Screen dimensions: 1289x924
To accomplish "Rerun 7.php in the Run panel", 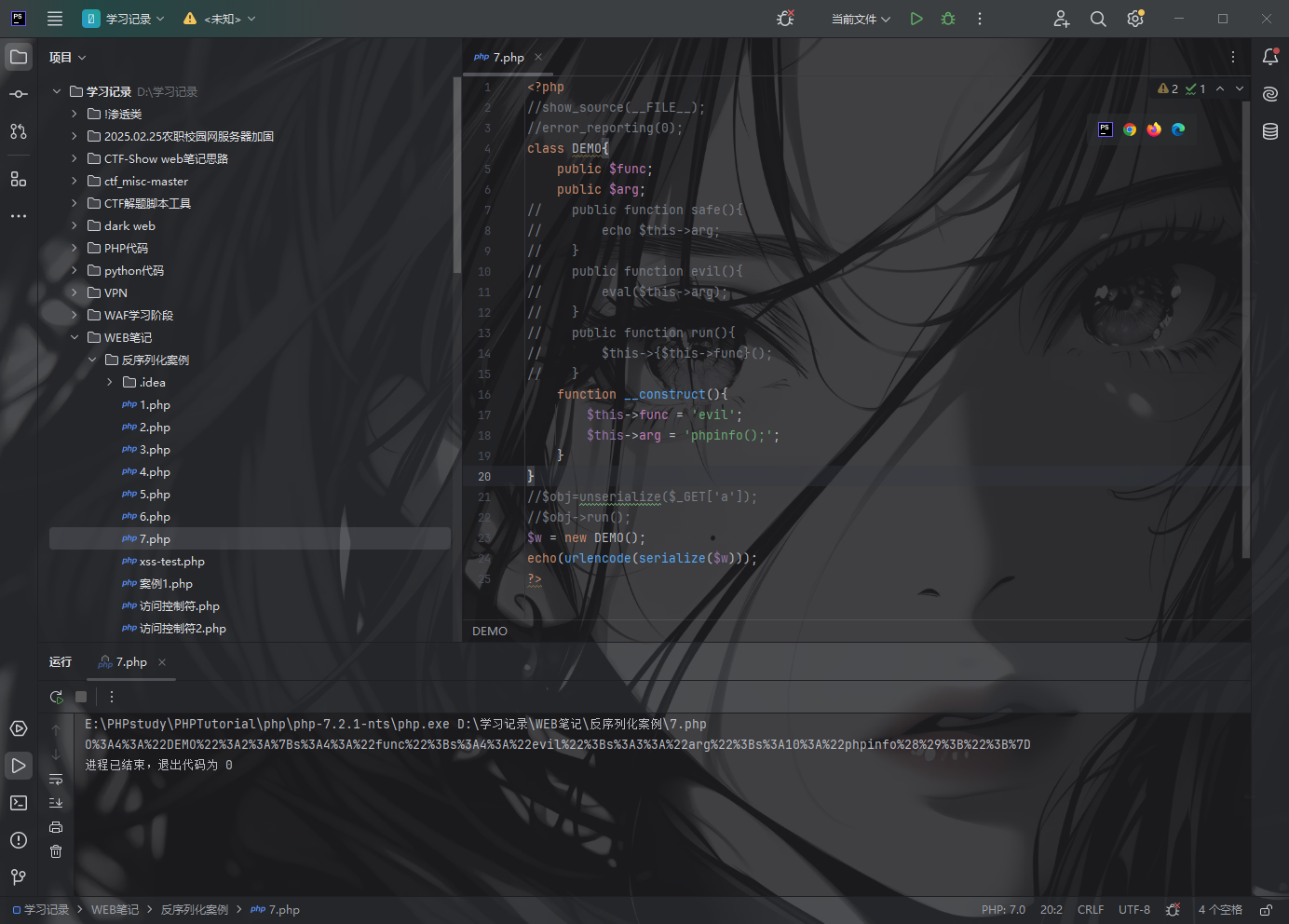I will point(57,697).
